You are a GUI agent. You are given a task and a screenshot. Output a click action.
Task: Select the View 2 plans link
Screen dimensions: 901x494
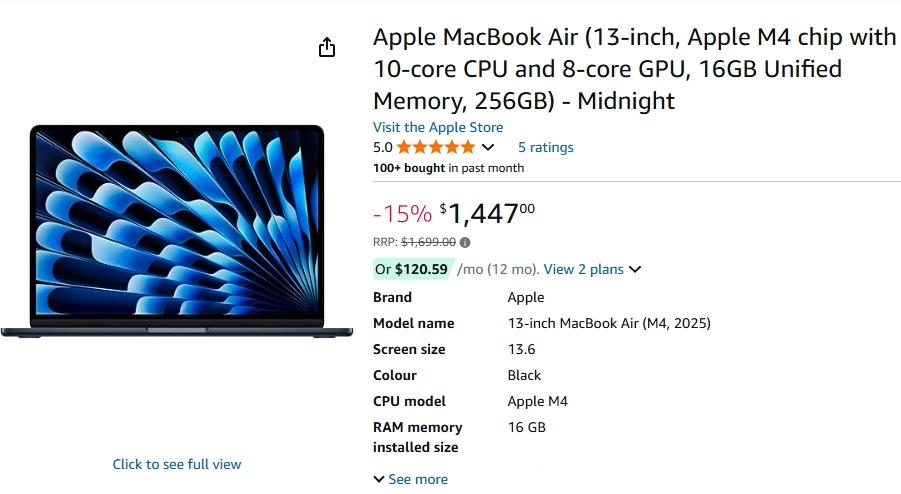(x=583, y=269)
